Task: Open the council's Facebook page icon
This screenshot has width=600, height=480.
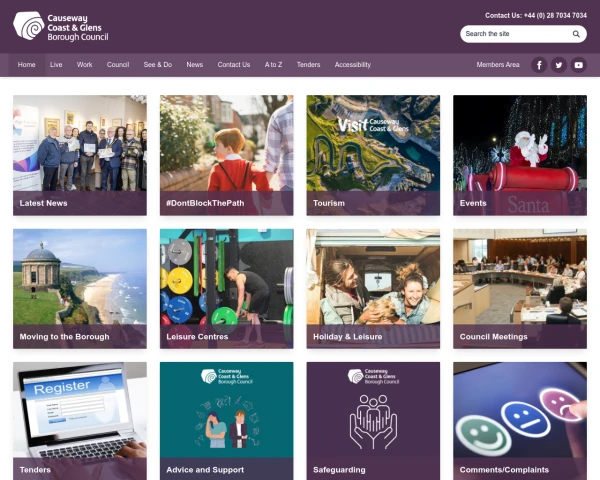Action: 539,65
